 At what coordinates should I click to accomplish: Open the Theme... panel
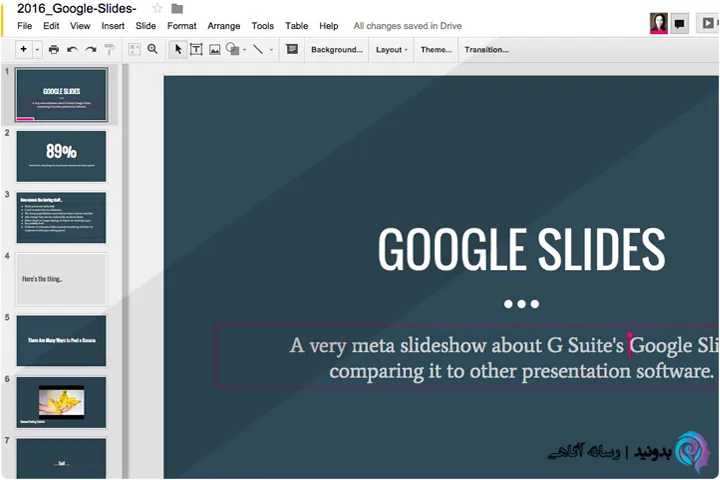(x=436, y=50)
